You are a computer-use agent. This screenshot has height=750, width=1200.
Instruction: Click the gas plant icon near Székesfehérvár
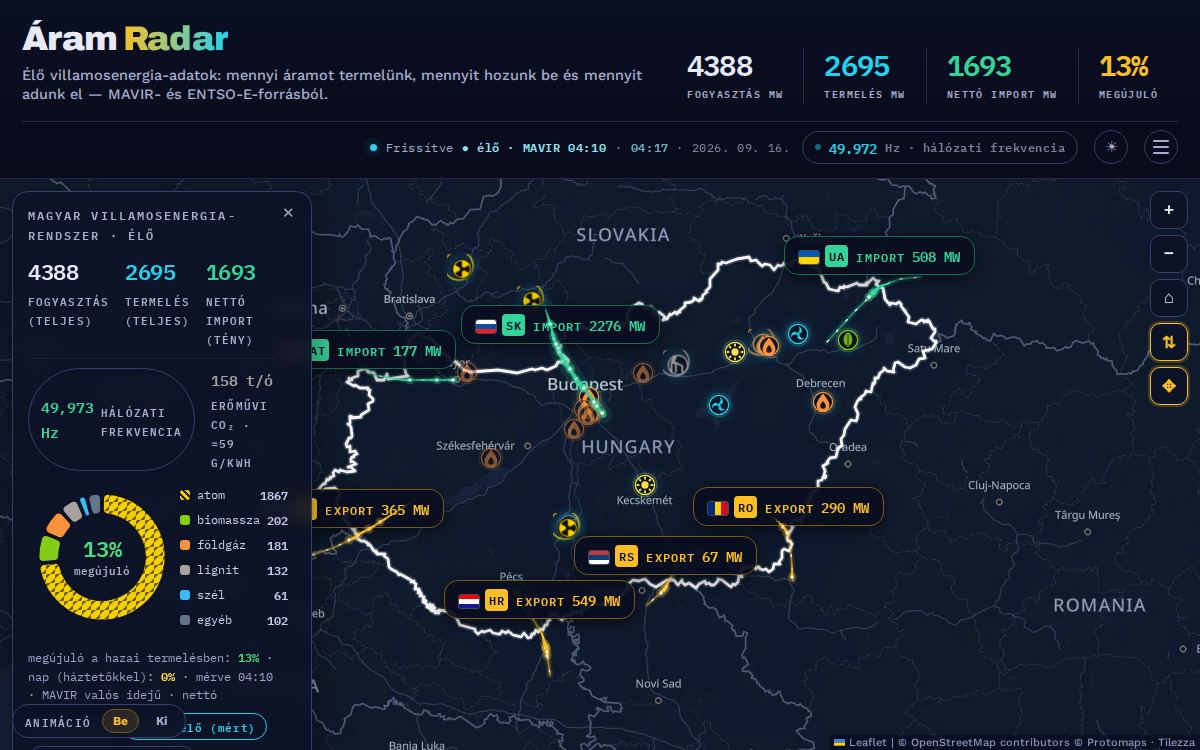tap(491, 458)
